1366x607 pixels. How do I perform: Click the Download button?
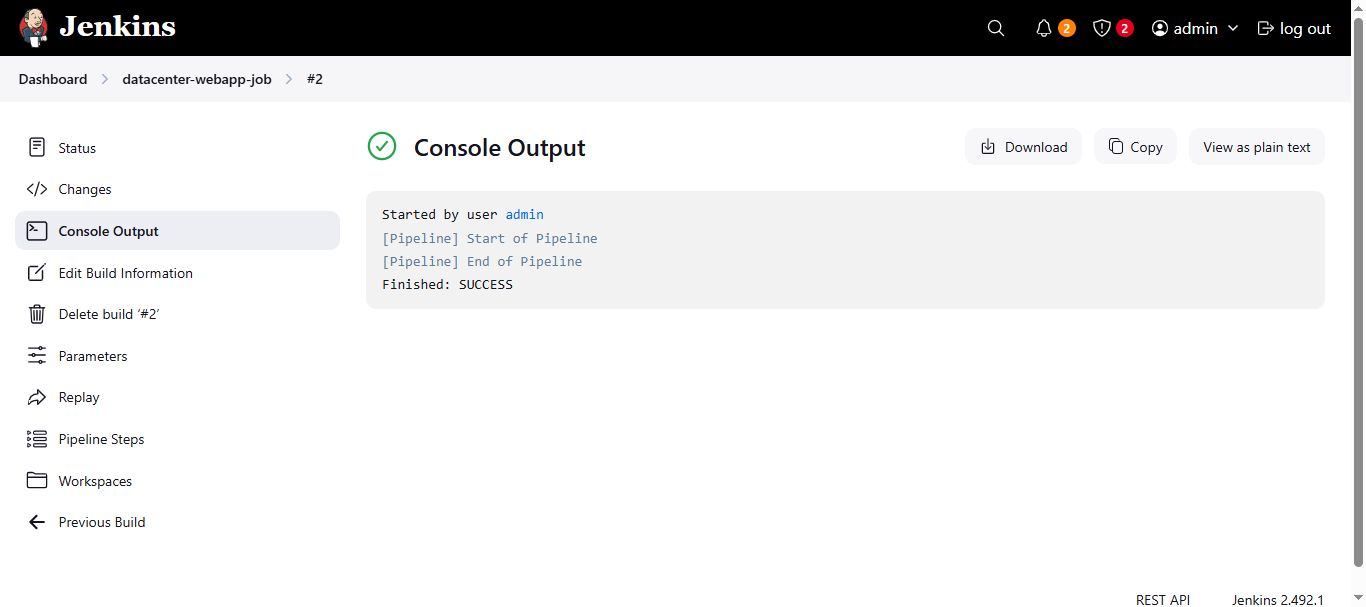[x=1023, y=147]
